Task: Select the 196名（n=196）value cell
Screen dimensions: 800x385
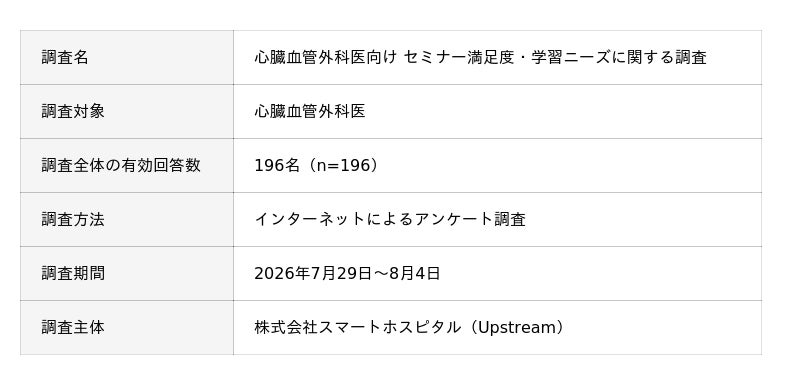Action: click(497, 166)
